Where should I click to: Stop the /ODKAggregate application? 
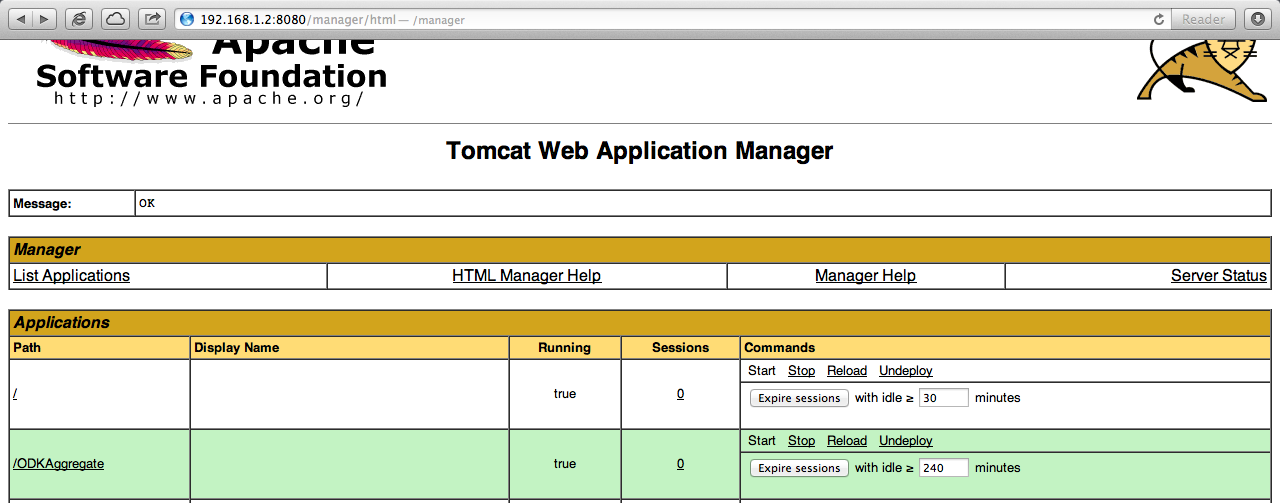pyautogui.click(x=801, y=440)
